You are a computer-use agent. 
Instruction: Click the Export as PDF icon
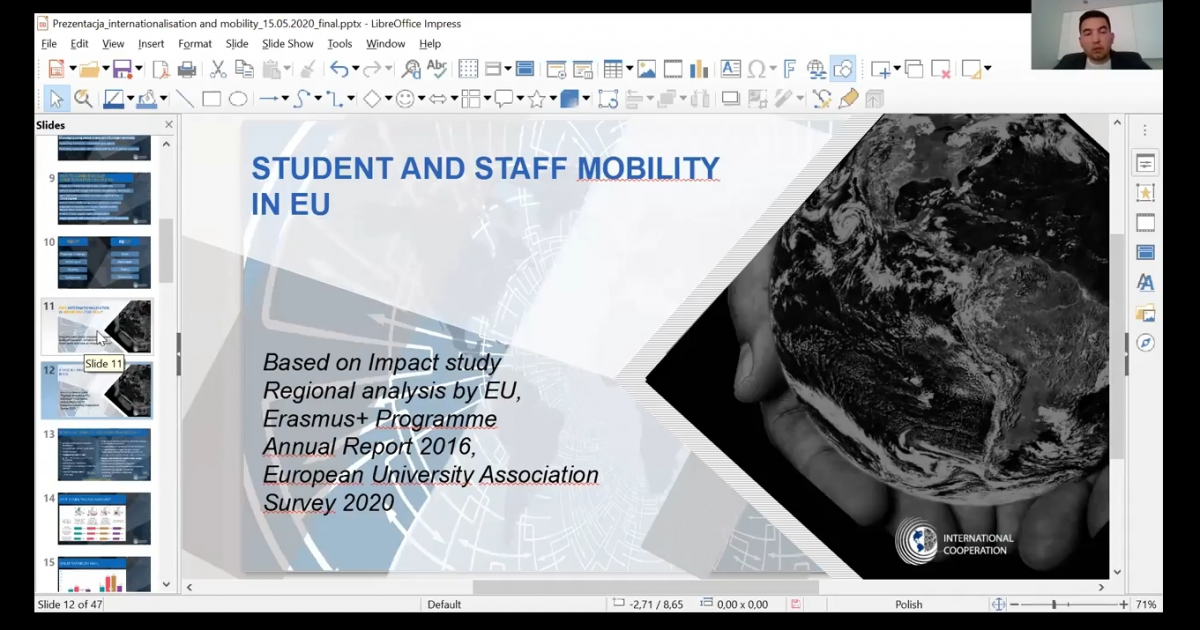[x=161, y=69]
